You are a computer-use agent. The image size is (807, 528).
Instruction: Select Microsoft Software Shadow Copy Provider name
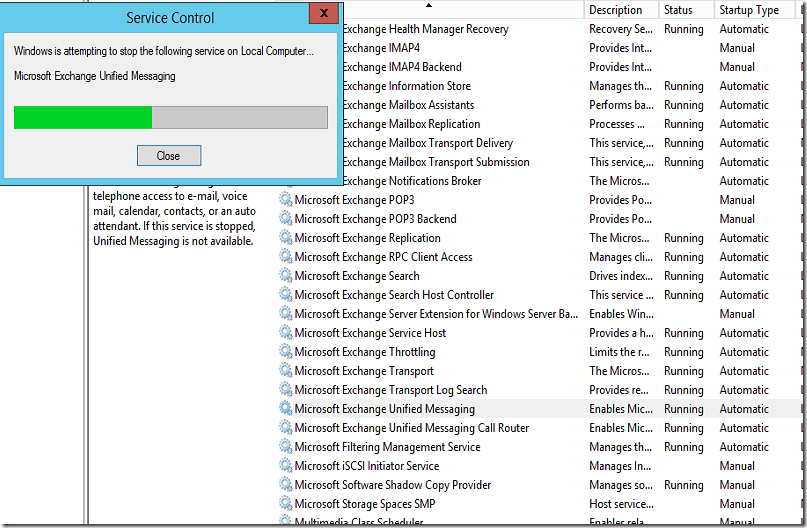[x=393, y=485]
